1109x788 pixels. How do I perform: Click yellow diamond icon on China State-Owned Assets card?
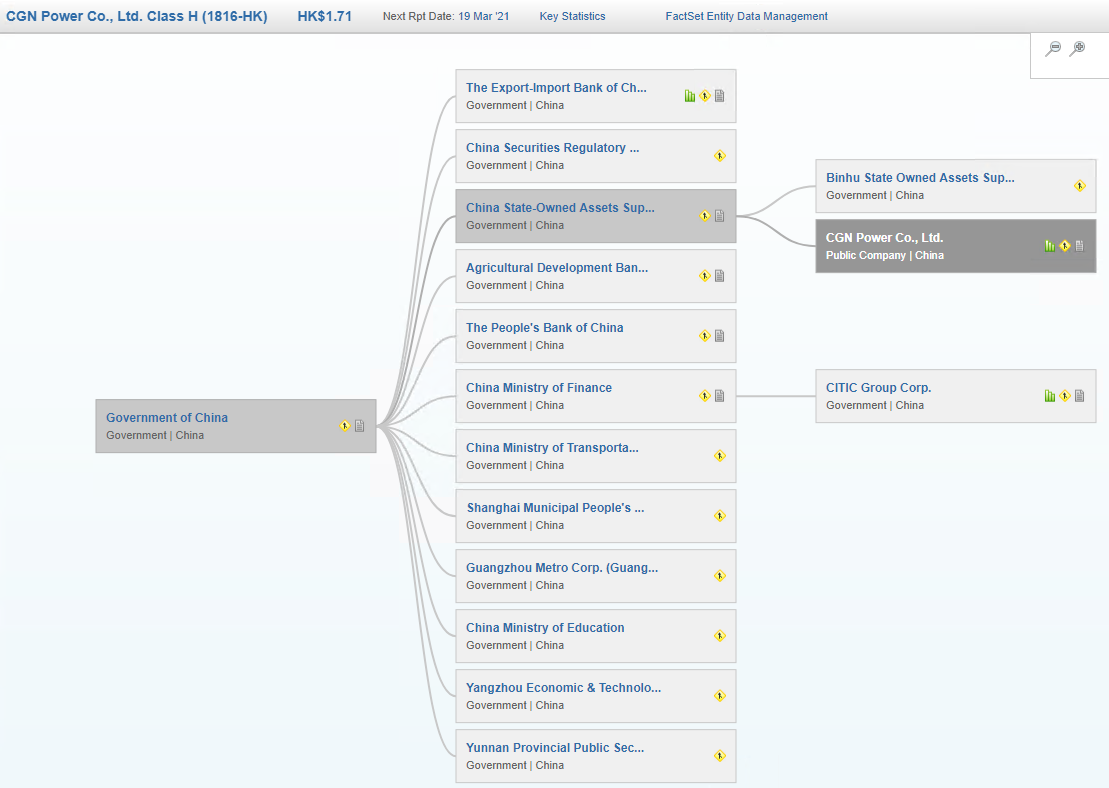click(704, 216)
